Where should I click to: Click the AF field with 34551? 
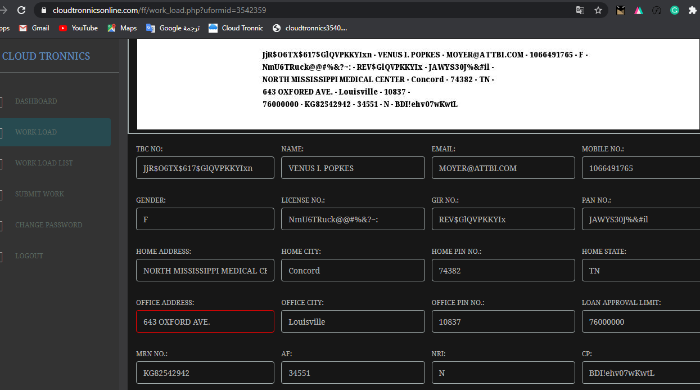pos(353,373)
